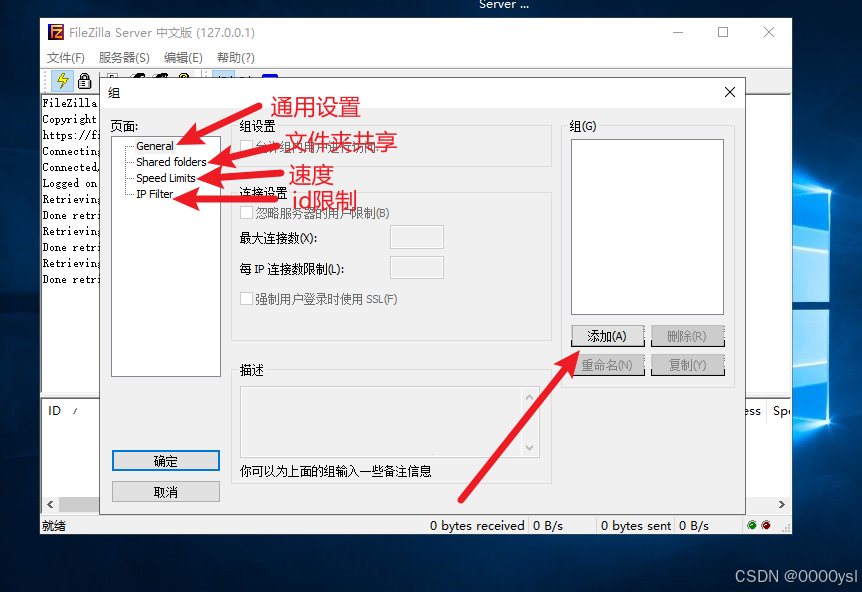Click the 复制(Y) button
Viewport: 862px width, 592px height.
[x=687, y=365]
